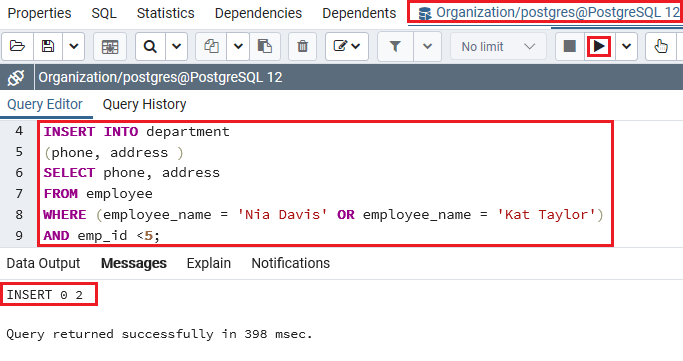Expand the Save options dropdown arrow
This screenshot has width=683, height=361.
[x=74, y=46]
